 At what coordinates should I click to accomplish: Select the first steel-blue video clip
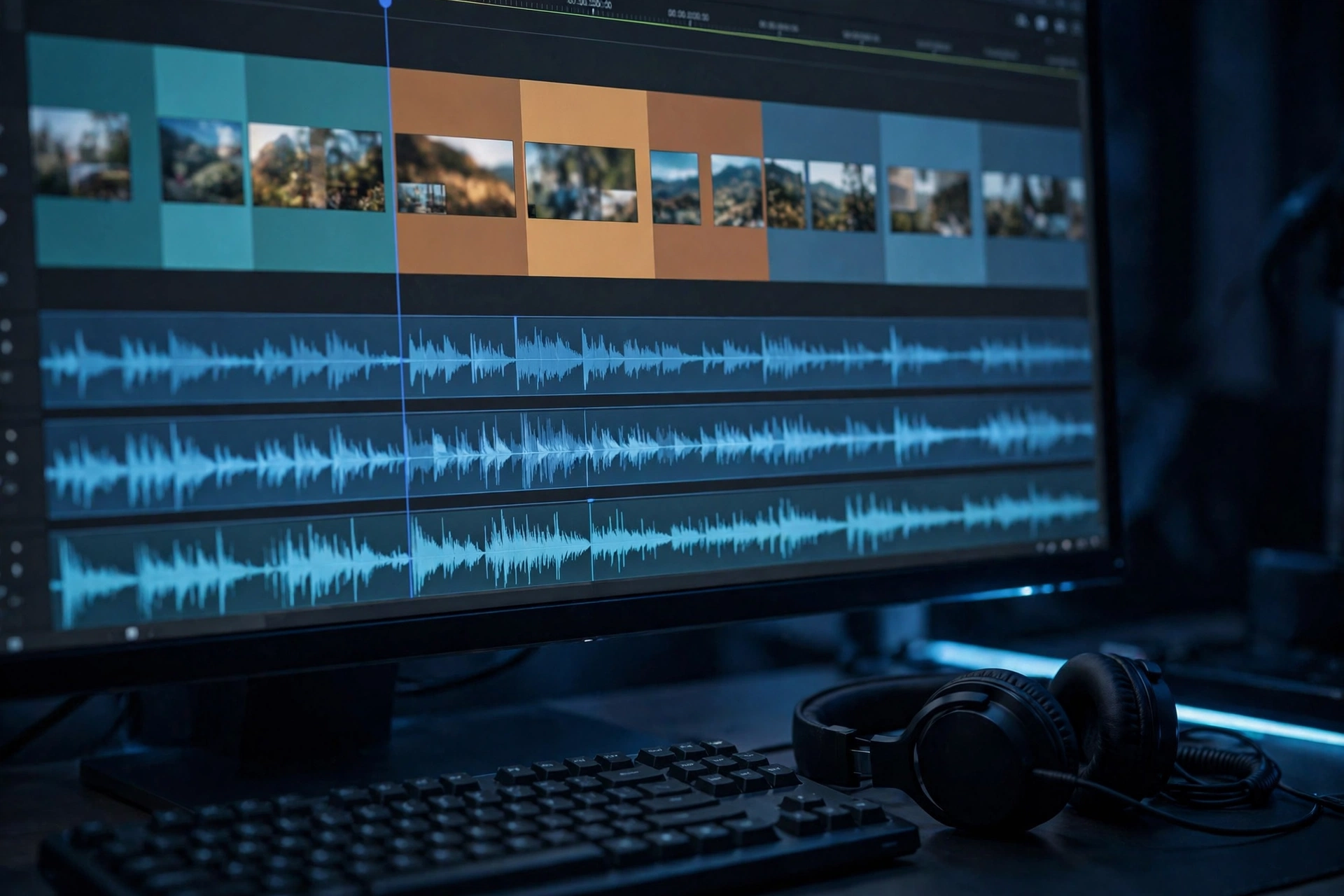[x=823, y=192]
